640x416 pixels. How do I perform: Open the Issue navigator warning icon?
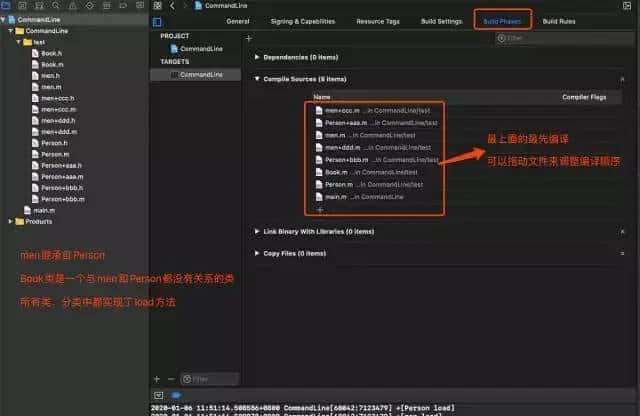tap(73, 5)
